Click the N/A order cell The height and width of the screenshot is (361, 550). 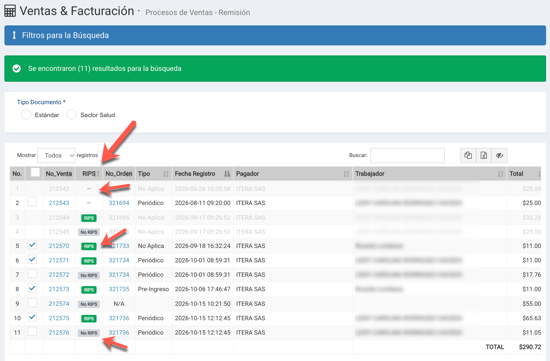point(119,304)
